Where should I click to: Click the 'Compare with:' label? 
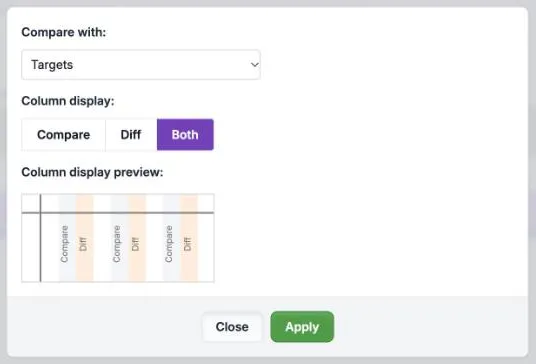tap(64, 32)
